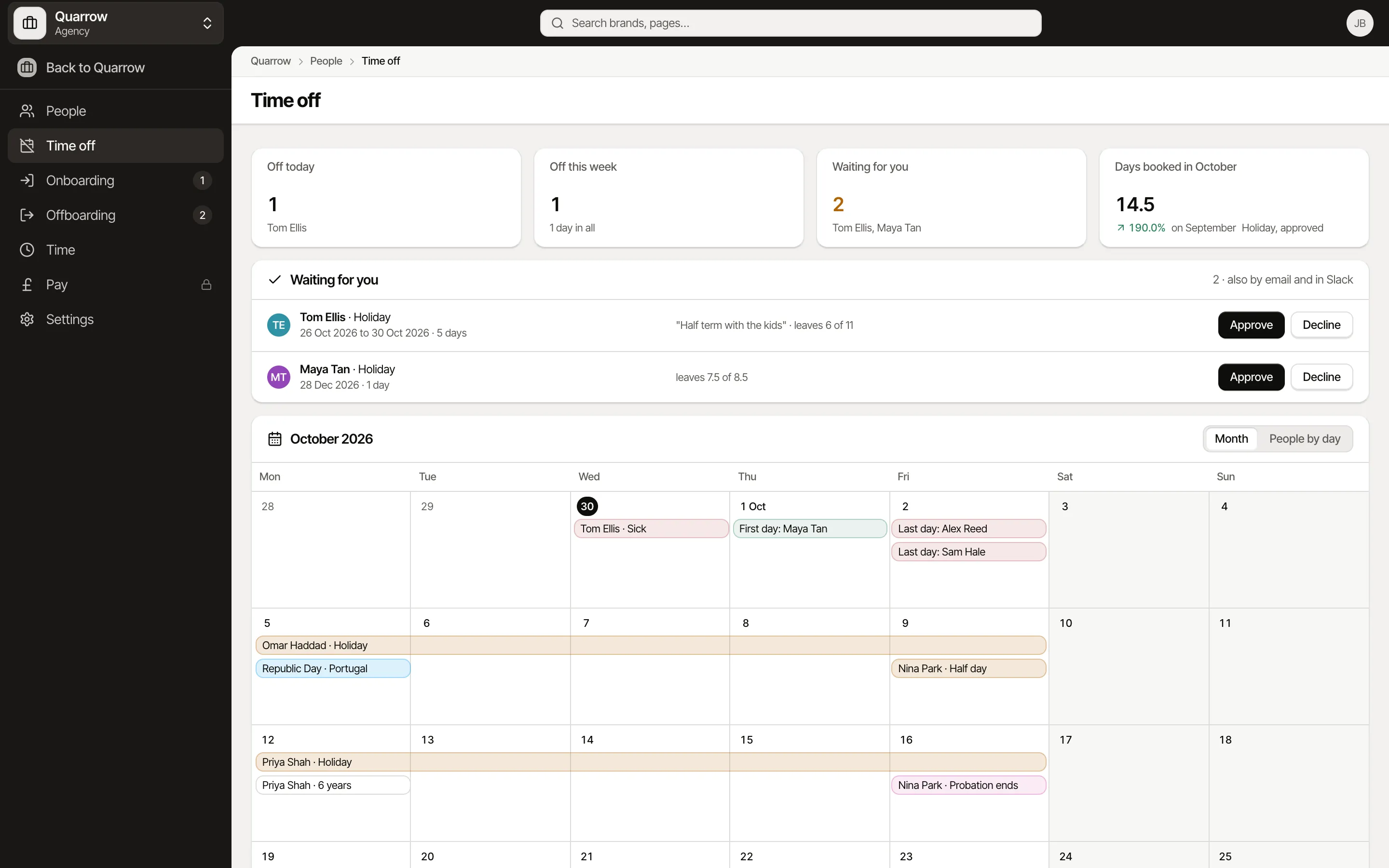Click the lock icon beside Pay
Image resolution: width=1389 pixels, height=868 pixels.
pyautogui.click(x=206, y=285)
